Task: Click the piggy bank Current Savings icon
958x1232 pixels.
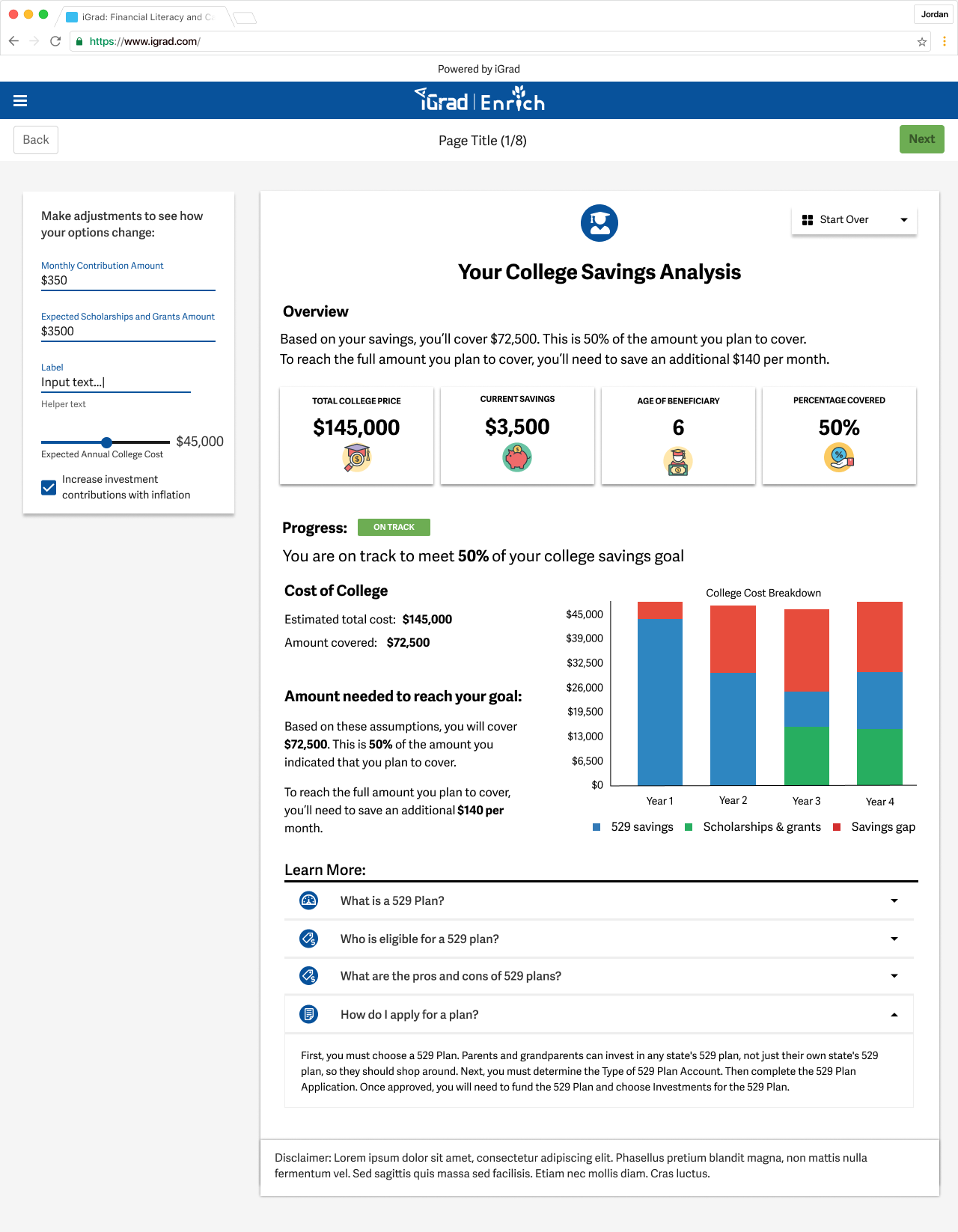Action: (x=517, y=457)
